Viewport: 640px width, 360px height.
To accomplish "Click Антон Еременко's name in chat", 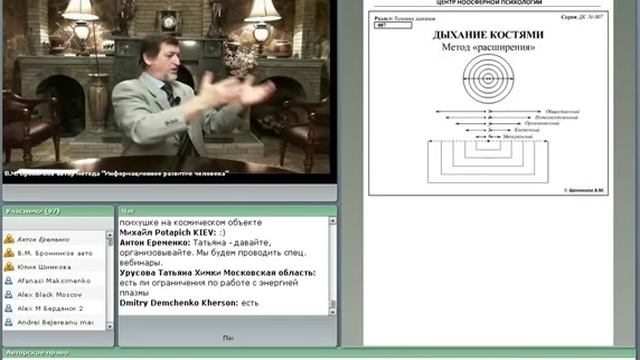I will 155,242.
